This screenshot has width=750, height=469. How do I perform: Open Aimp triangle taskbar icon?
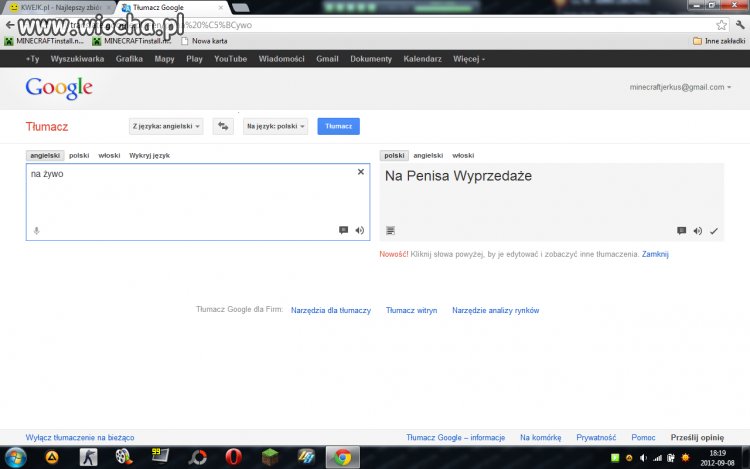[52, 458]
